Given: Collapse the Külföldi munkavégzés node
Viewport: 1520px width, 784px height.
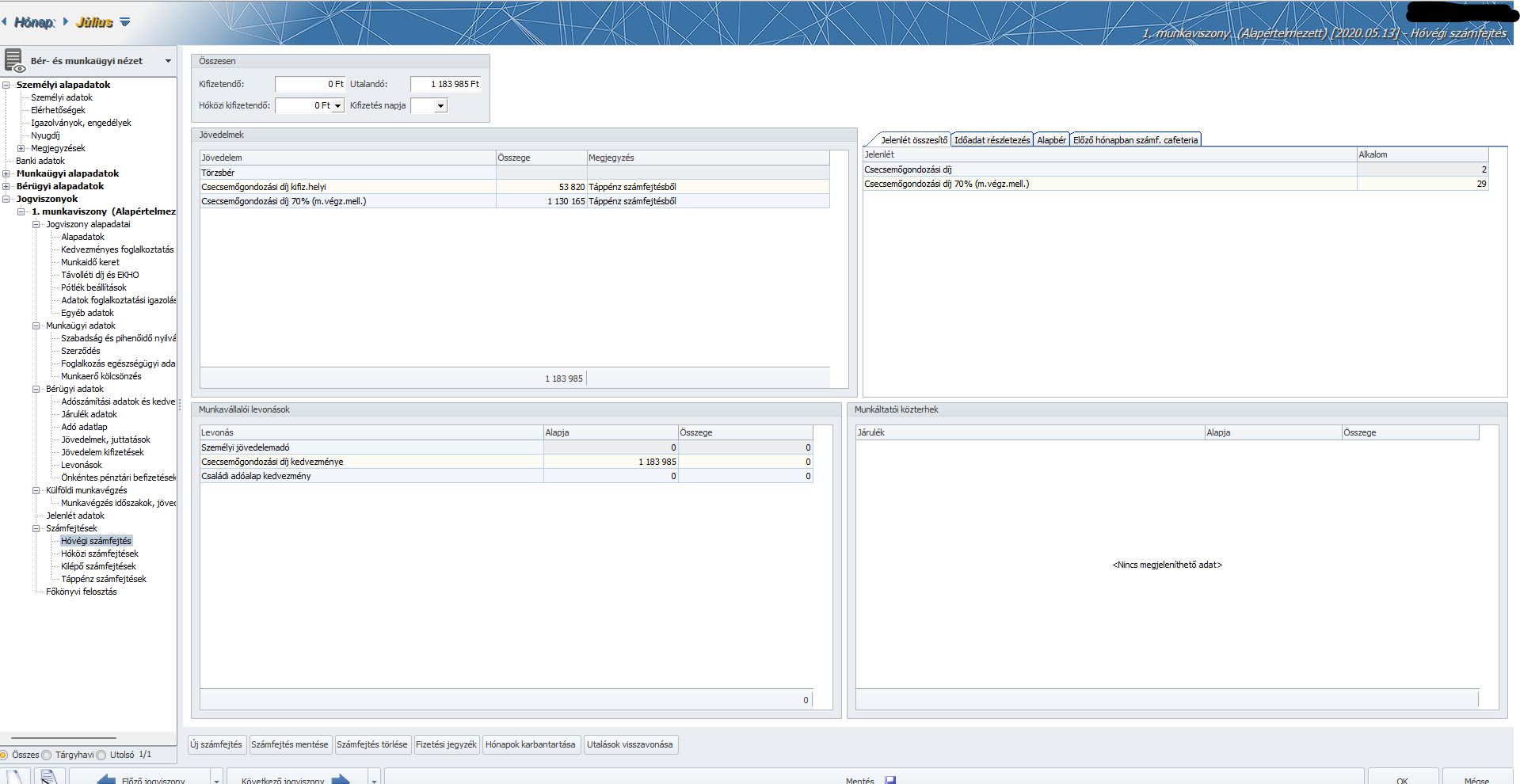Looking at the screenshot, I should [36, 490].
